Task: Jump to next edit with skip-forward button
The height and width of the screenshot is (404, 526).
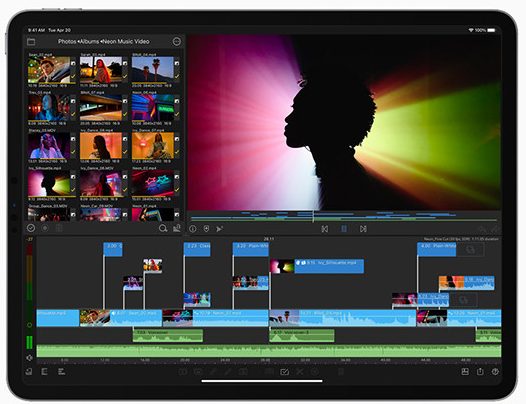Action: (363, 229)
